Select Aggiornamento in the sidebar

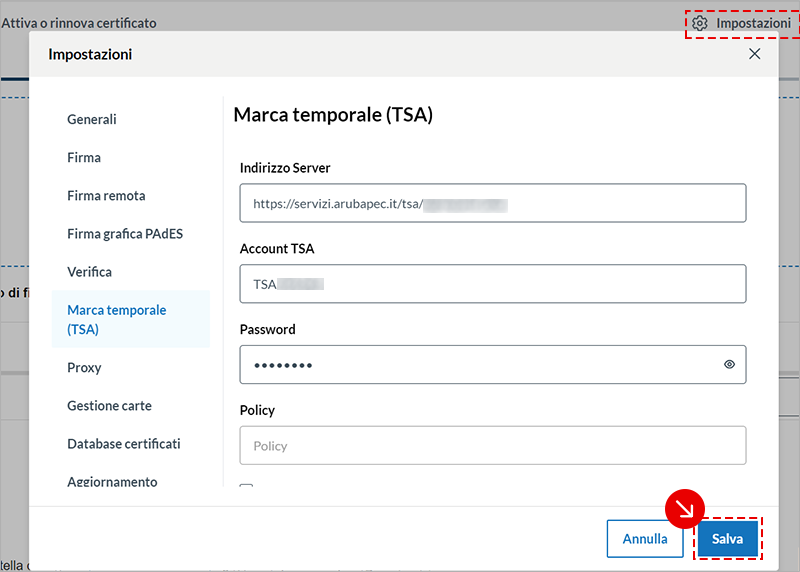[x=112, y=480]
